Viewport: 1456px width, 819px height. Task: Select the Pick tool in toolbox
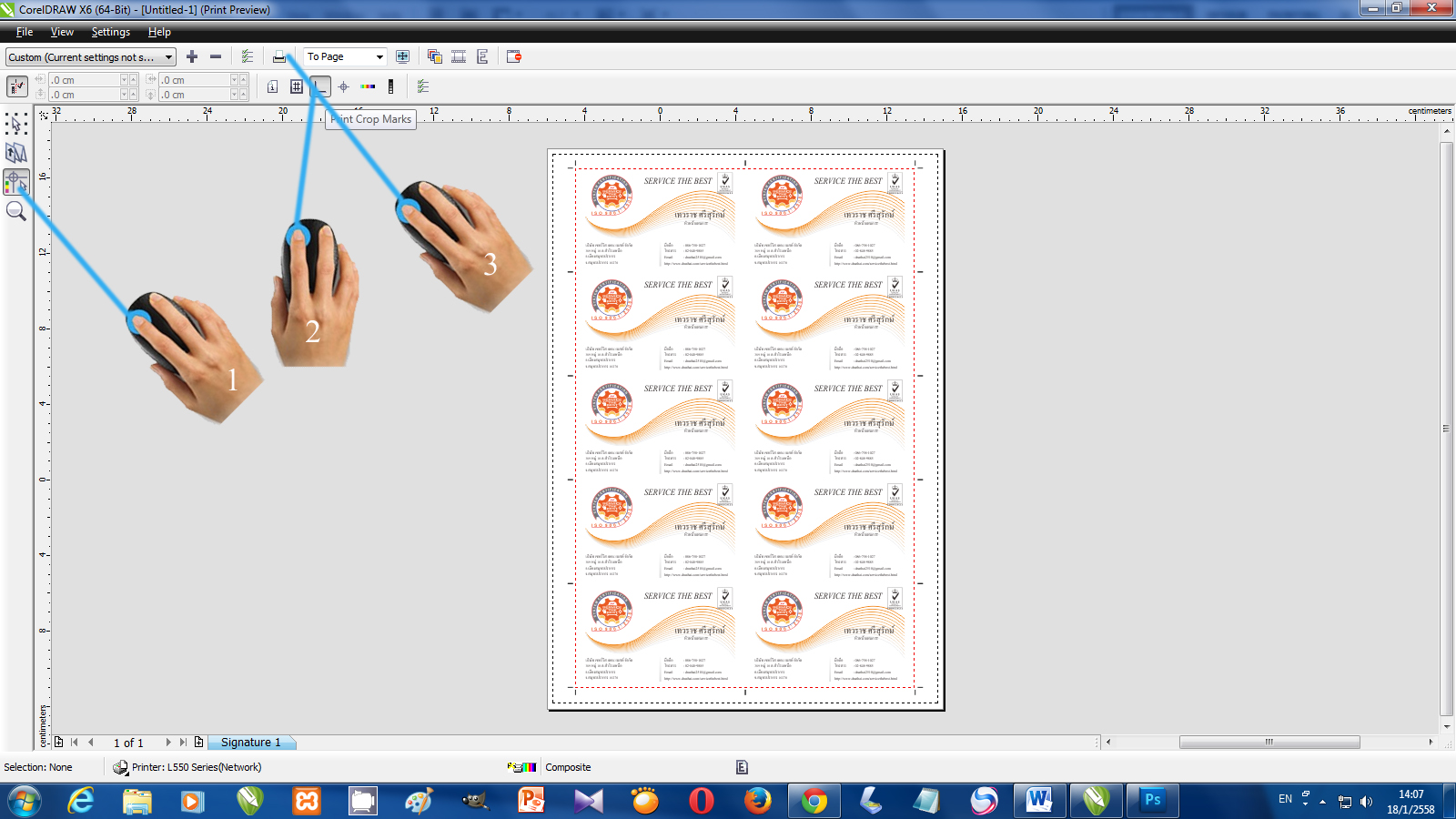coord(16,124)
